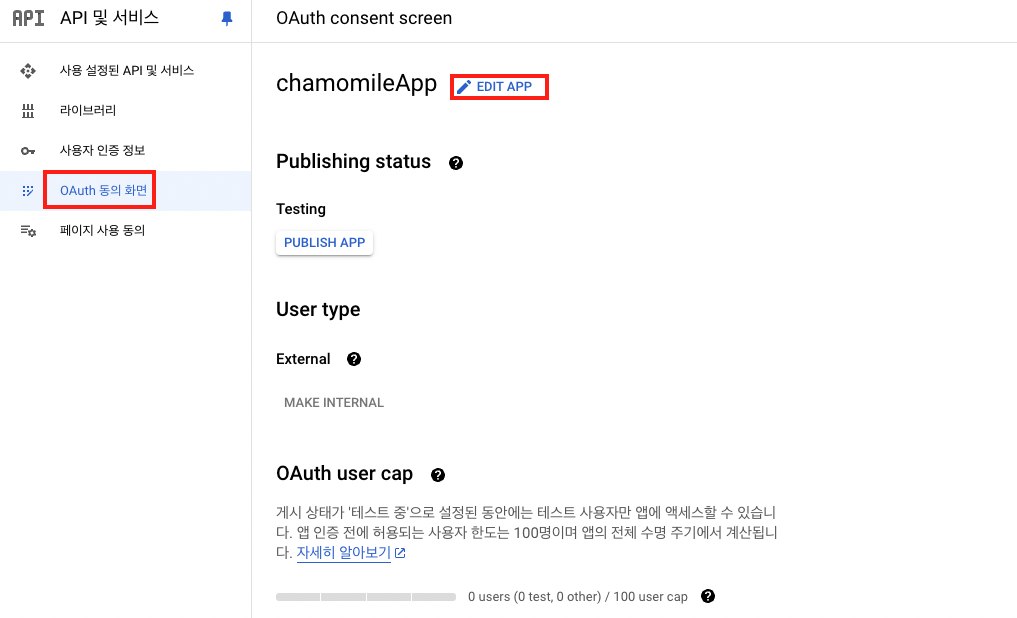Go to 사용자 인증 정보 page
Viewport: 1017px width, 618px height.
pos(102,151)
